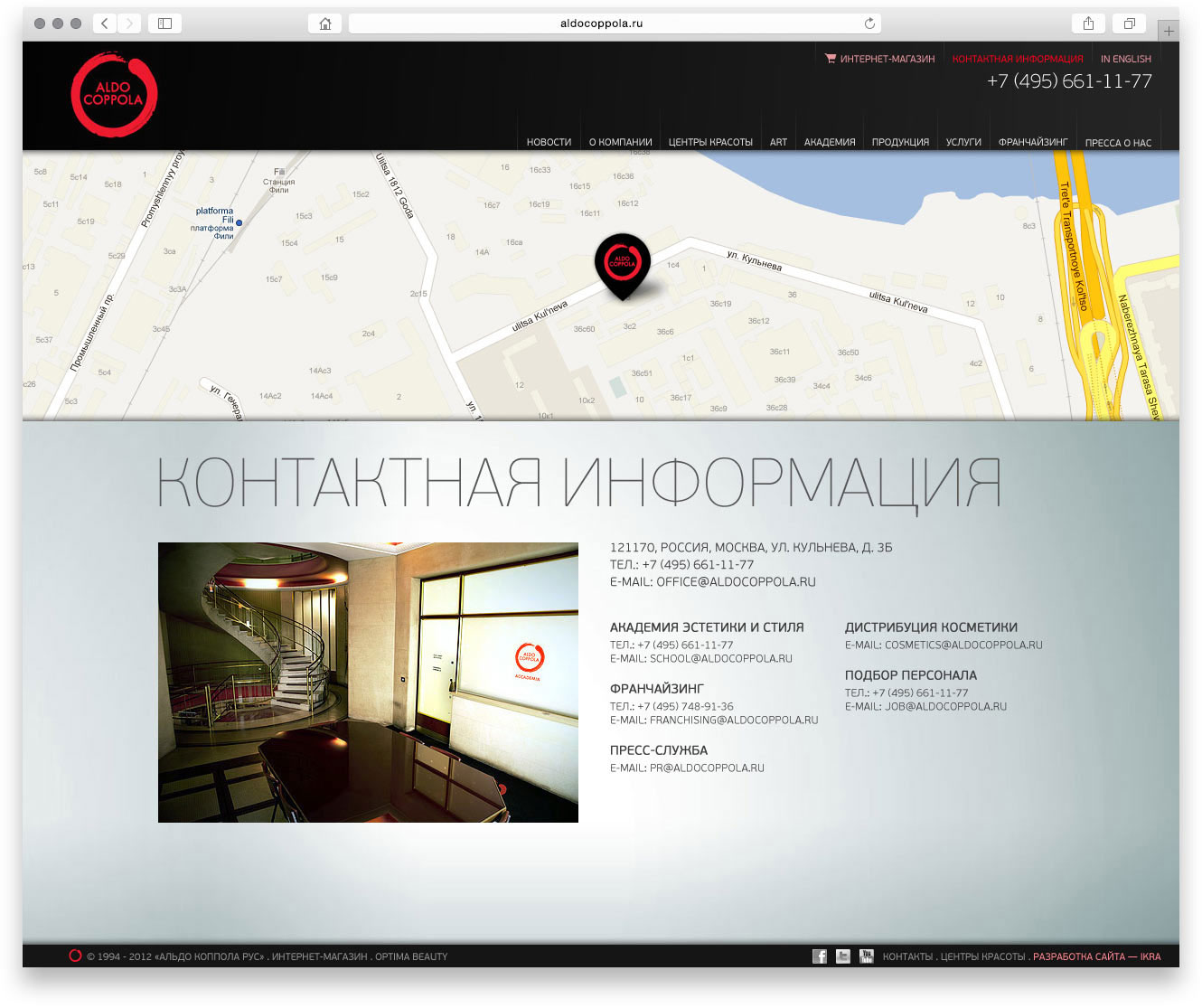The width and height of the screenshot is (1202, 1008).
Task: Click the header phone number +7 (495) 661-11-77
Action: (1069, 81)
